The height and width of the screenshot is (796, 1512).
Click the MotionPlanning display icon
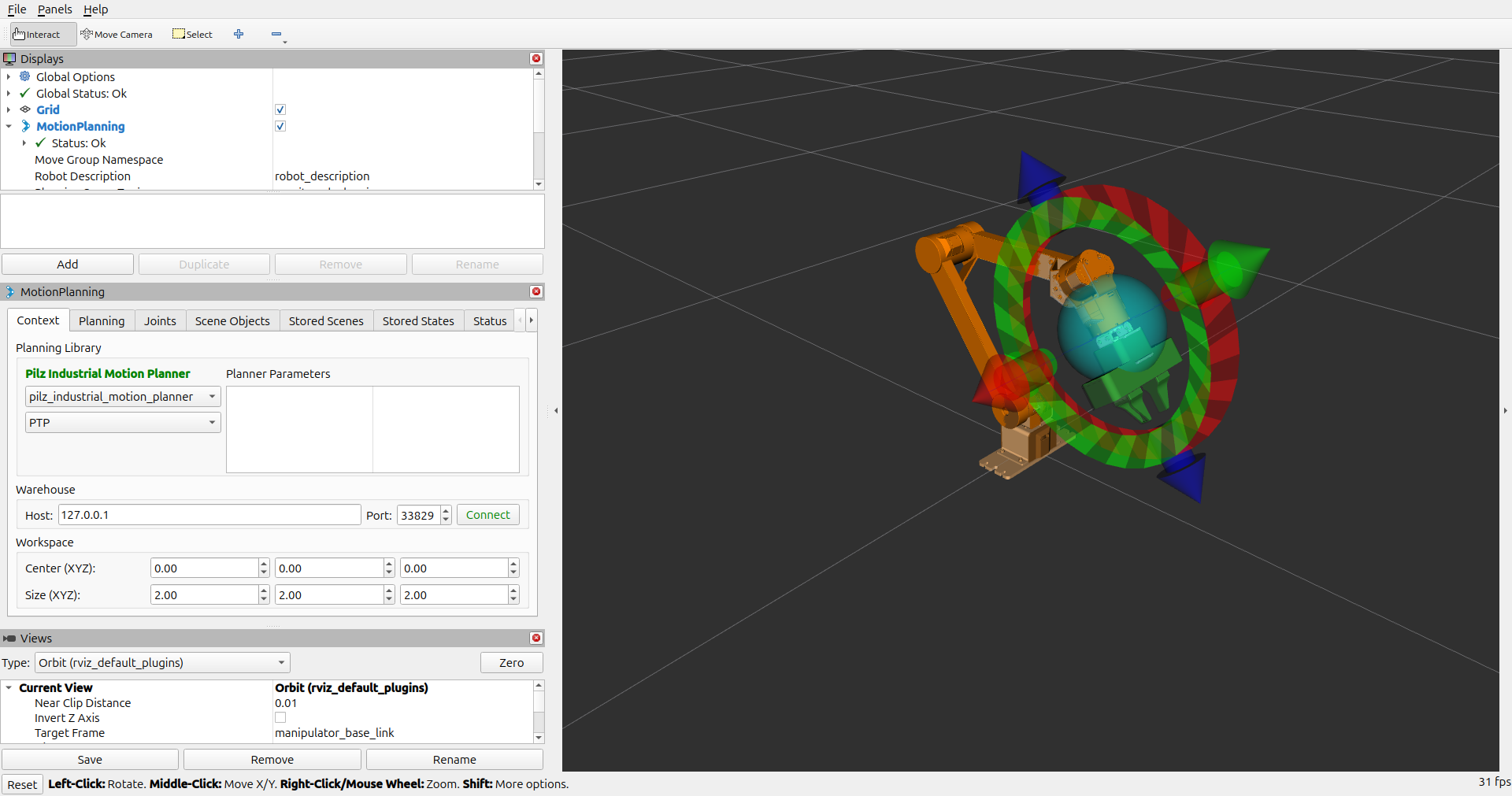point(25,126)
